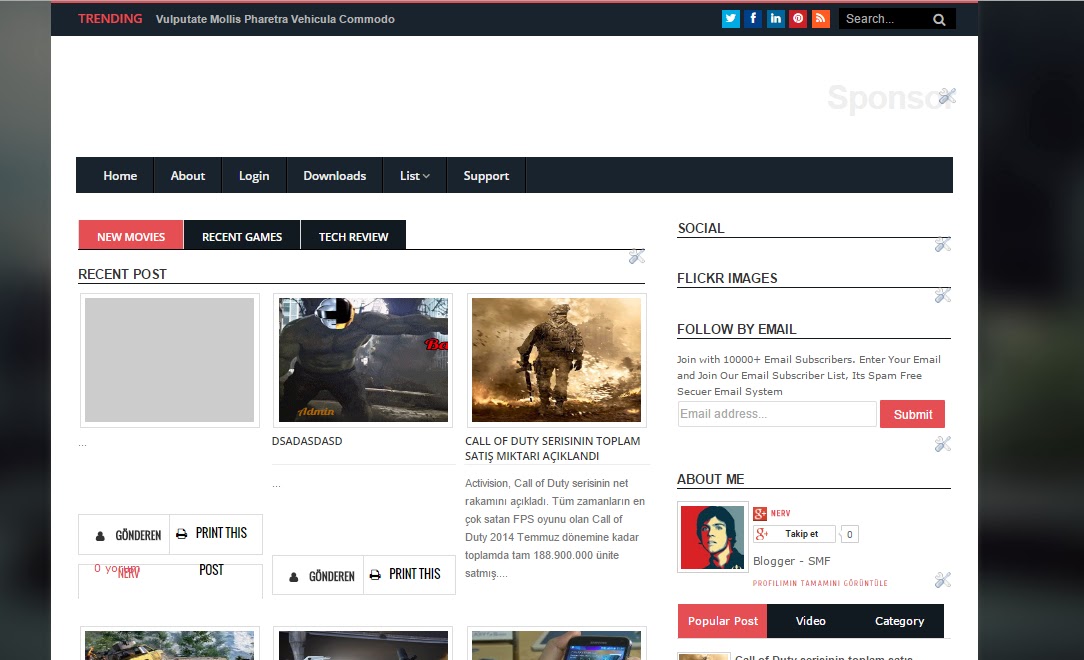
Task: Click the NERV profile name link
Action: pyautogui.click(x=781, y=513)
